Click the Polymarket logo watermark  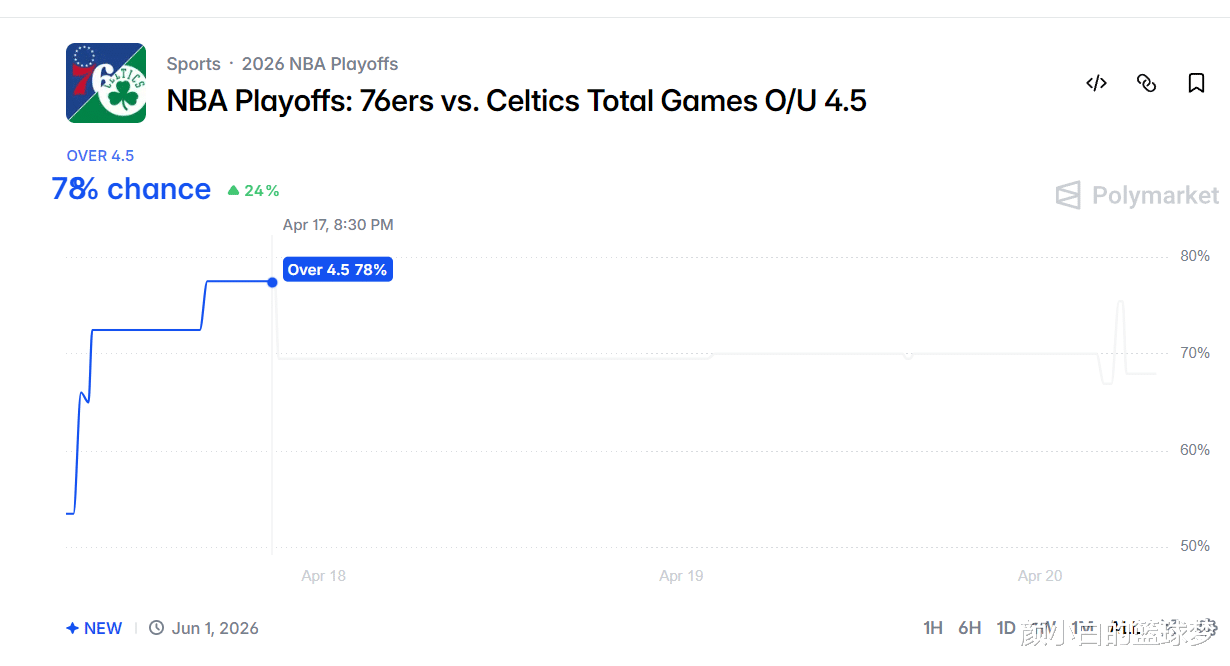[1138, 195]
